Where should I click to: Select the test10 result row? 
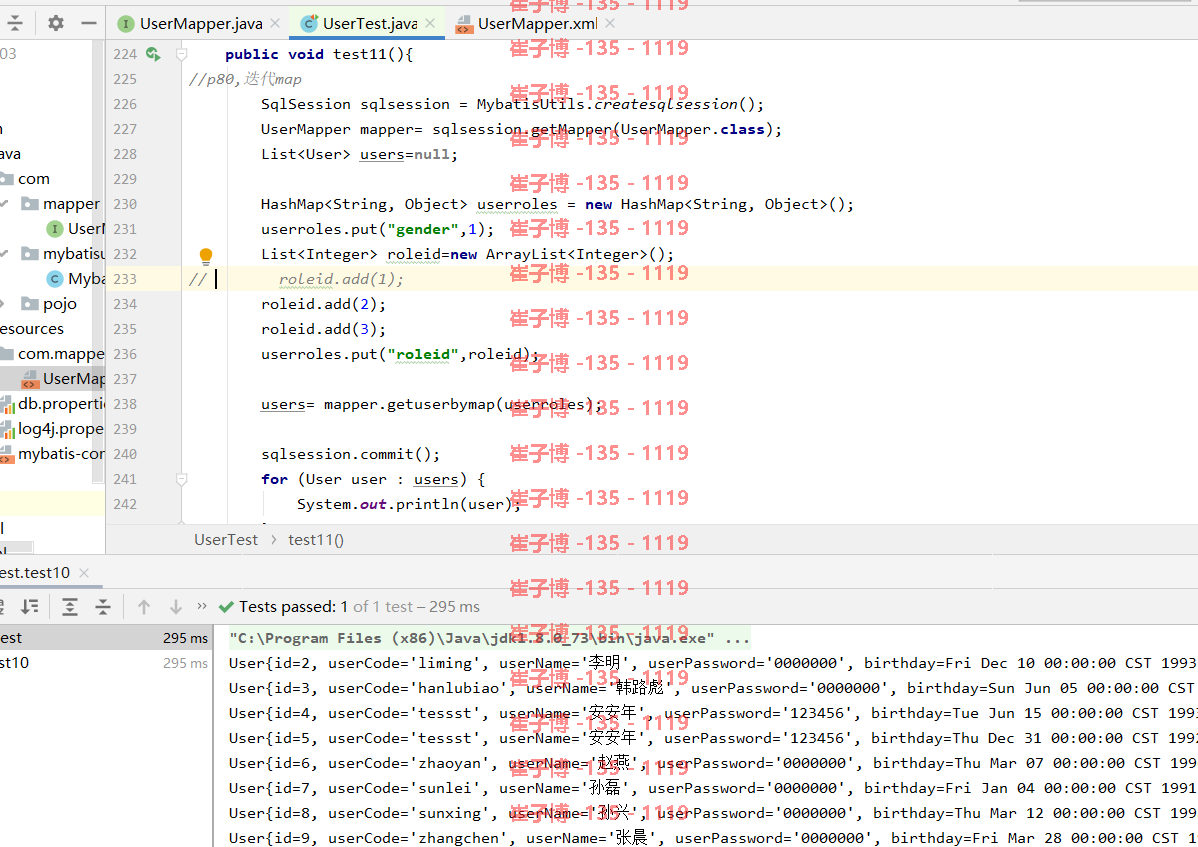[x=105, y=663]
